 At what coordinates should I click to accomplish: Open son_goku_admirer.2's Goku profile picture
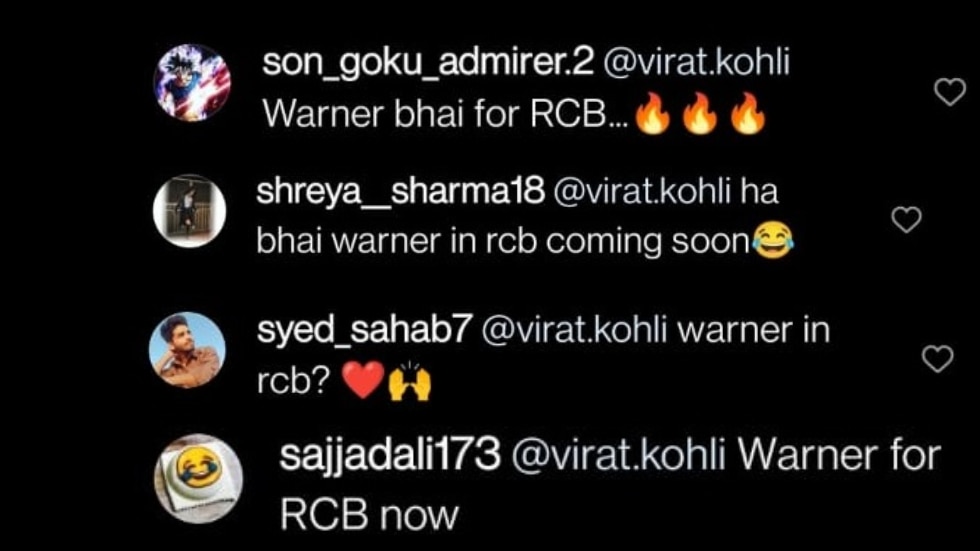click(192, 82)
